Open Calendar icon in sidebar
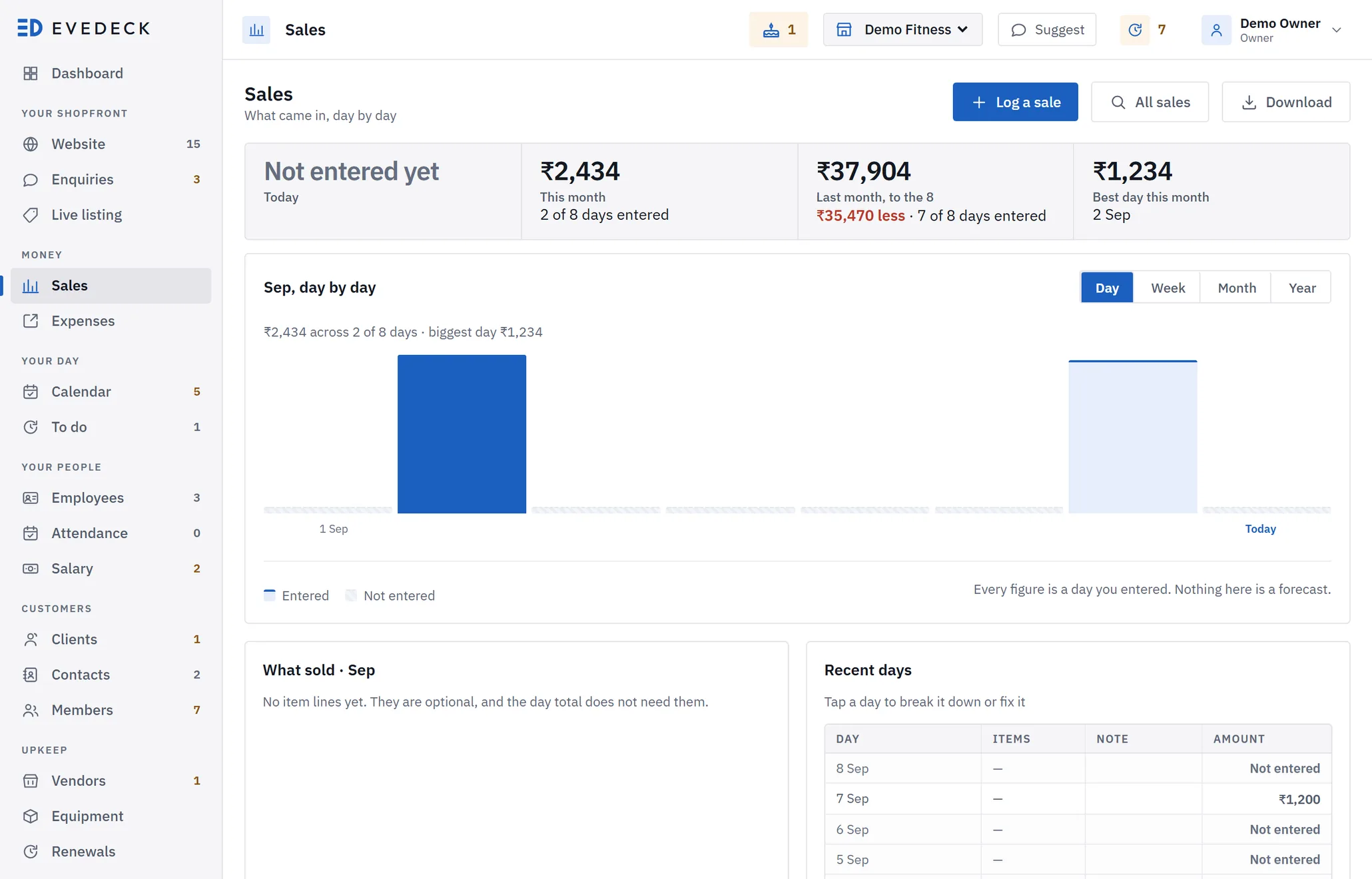The image size is (1372, 879). pos(31,392)
